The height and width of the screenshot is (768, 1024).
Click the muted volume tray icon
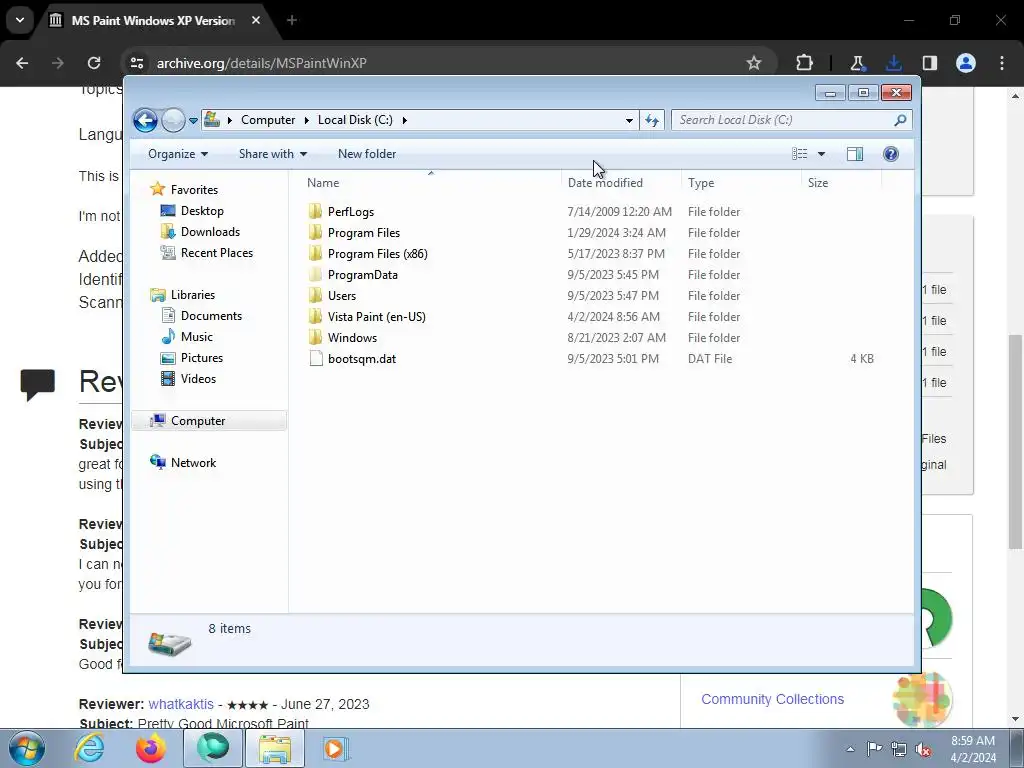pyautogui.click(x=923, y=749)
